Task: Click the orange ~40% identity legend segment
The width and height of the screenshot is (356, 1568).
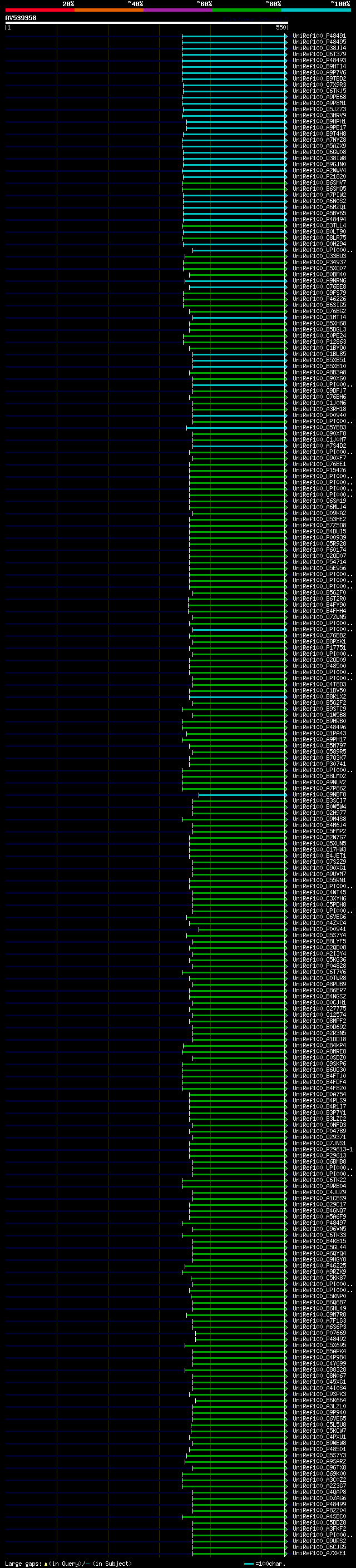Action: [x=109, y=11]
